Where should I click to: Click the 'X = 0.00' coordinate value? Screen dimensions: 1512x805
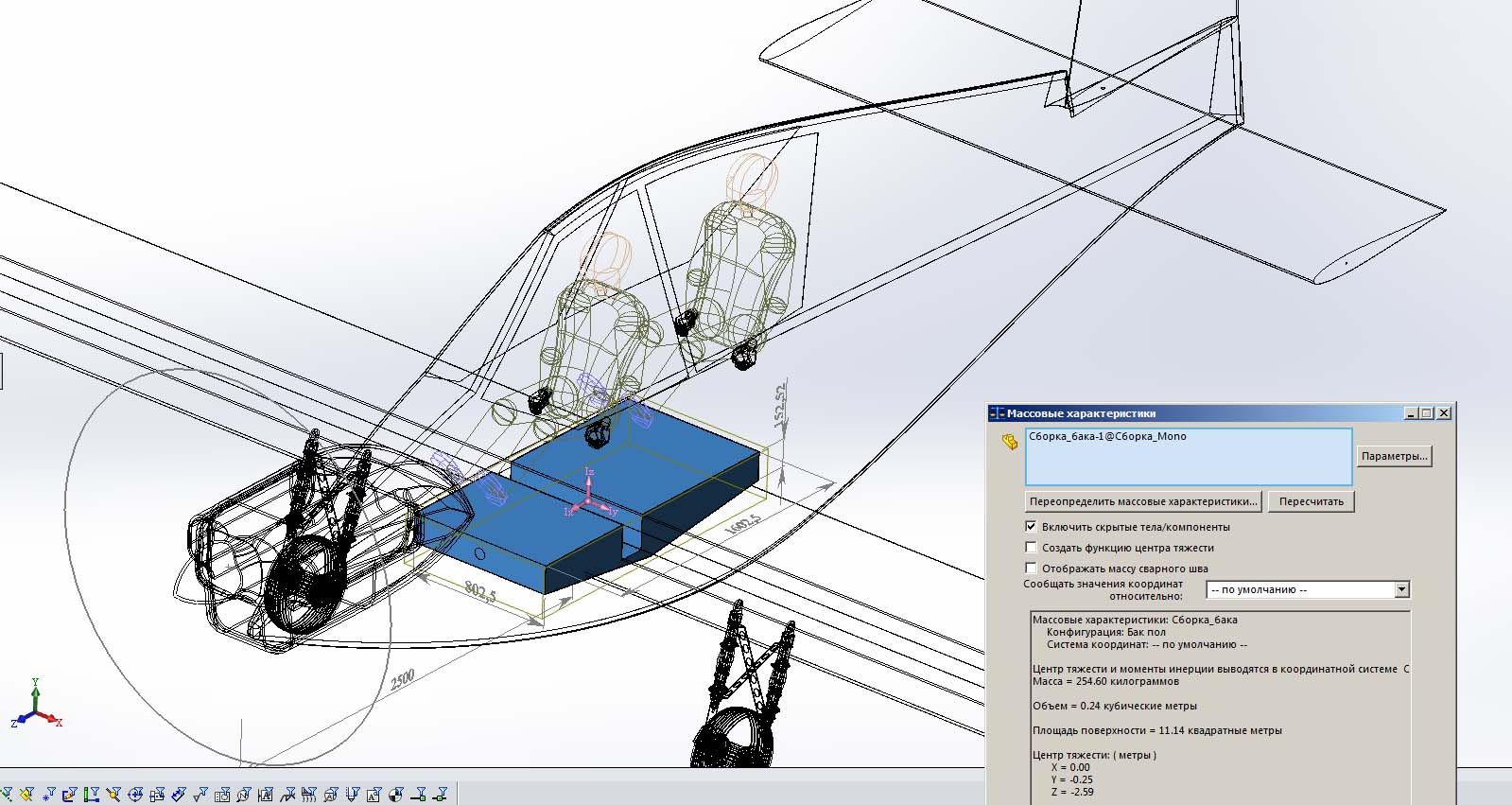coord(1070,767)
